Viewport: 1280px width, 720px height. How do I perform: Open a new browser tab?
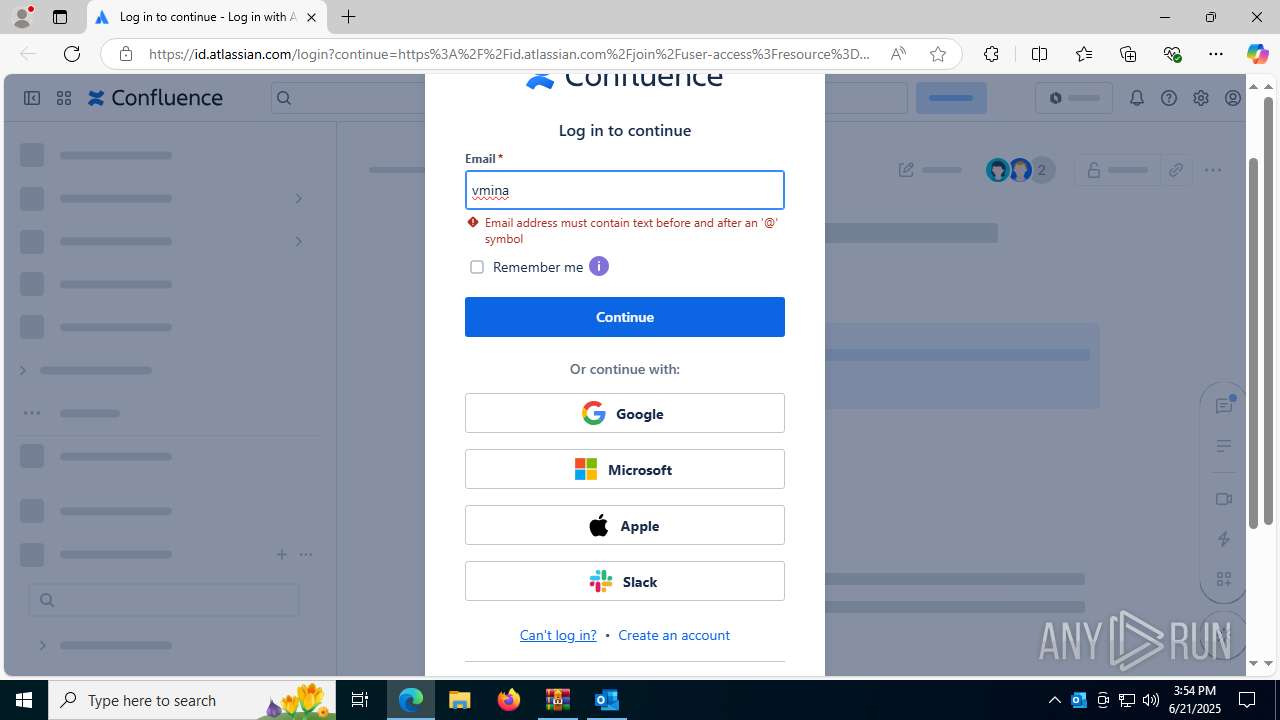coord(348,17)
